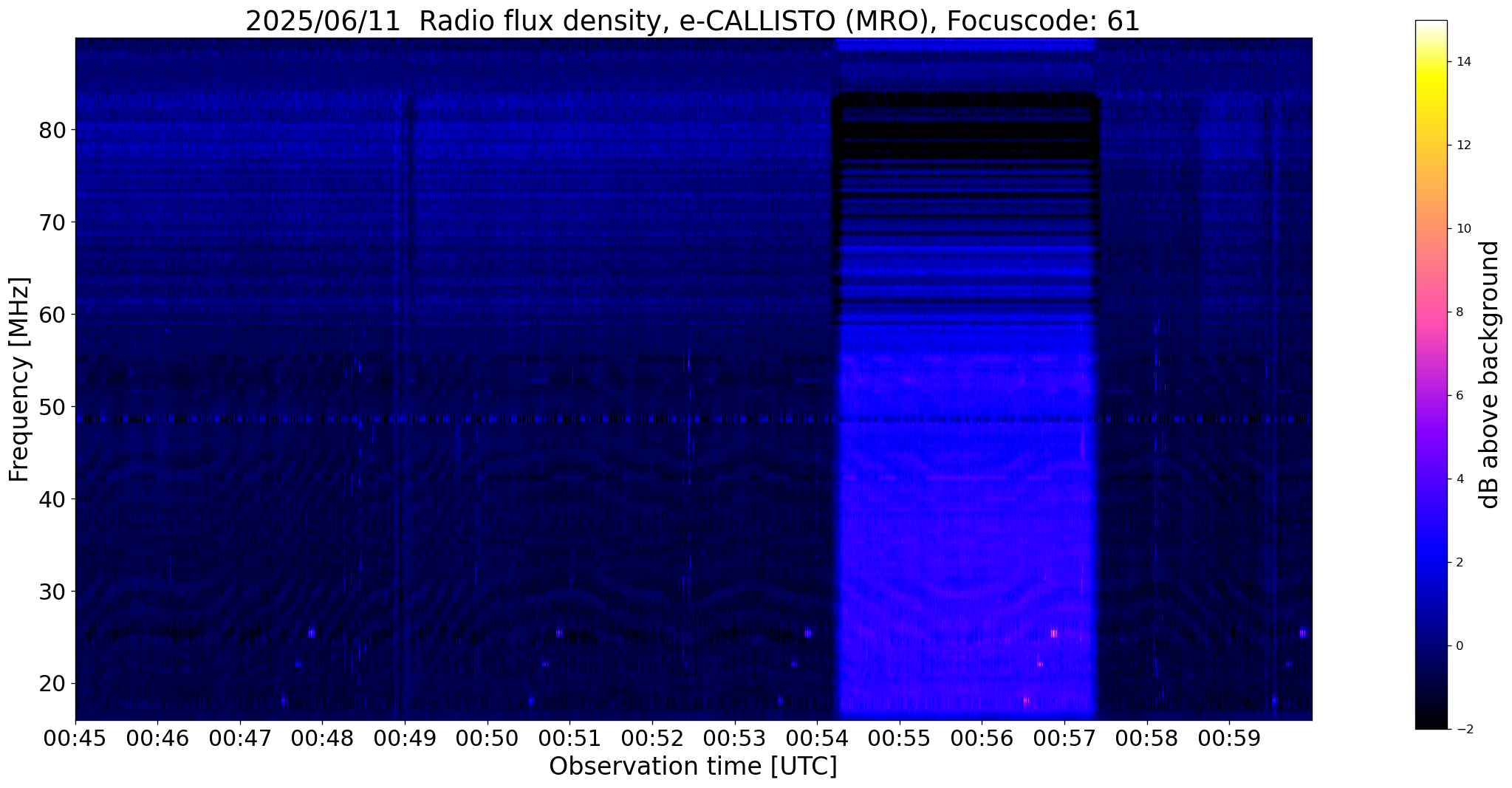Click the 00:54 time tick label
Viewport: 1512px width, 788px height.
[817, 739]
